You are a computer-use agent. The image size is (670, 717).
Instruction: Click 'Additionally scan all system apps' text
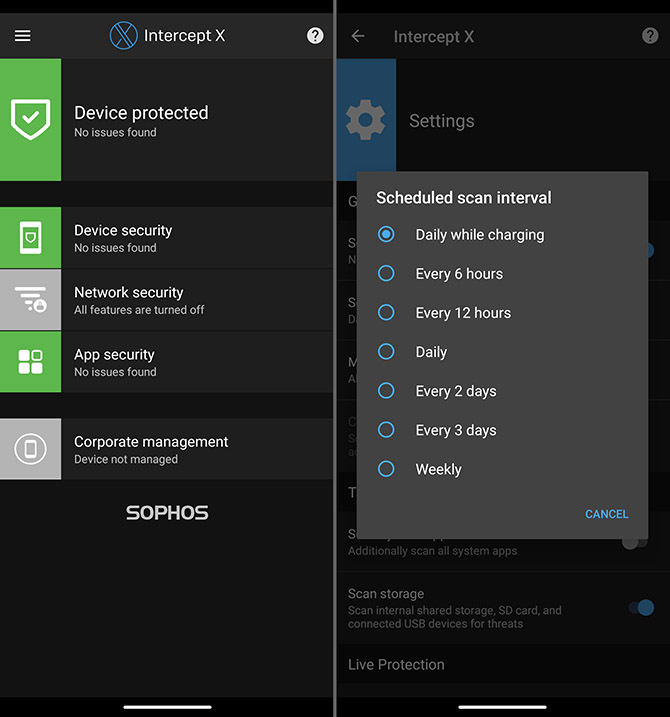point(432,551)
